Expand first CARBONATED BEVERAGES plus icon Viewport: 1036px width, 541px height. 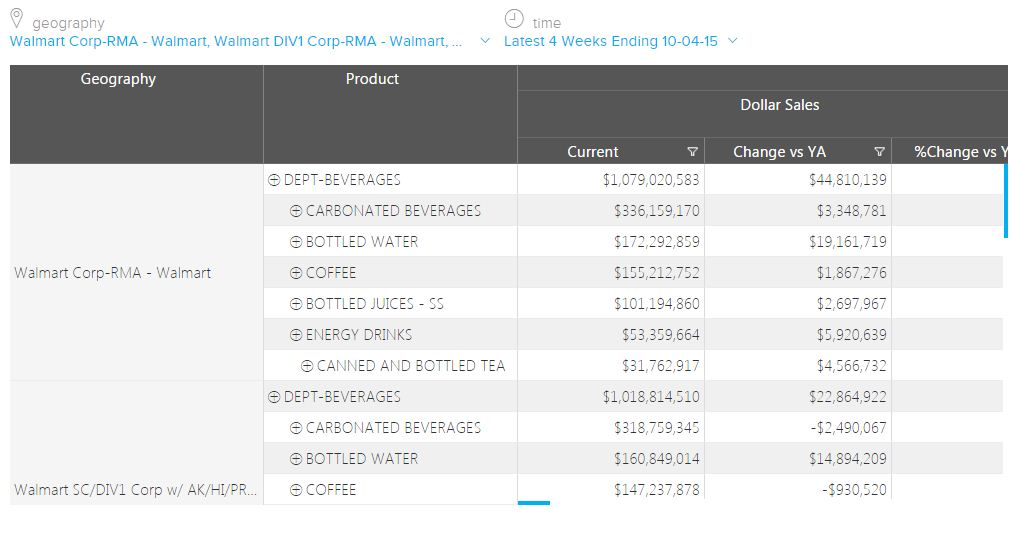[x=296, y=211]
